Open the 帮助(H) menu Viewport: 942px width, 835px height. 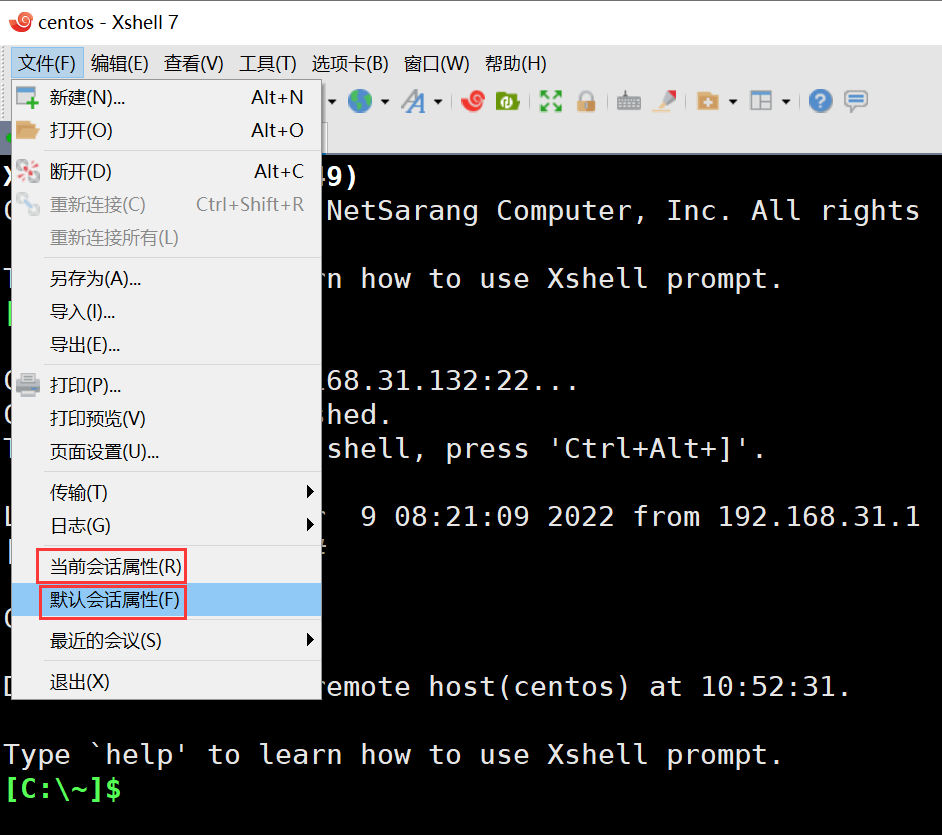(x=516, y=63)
